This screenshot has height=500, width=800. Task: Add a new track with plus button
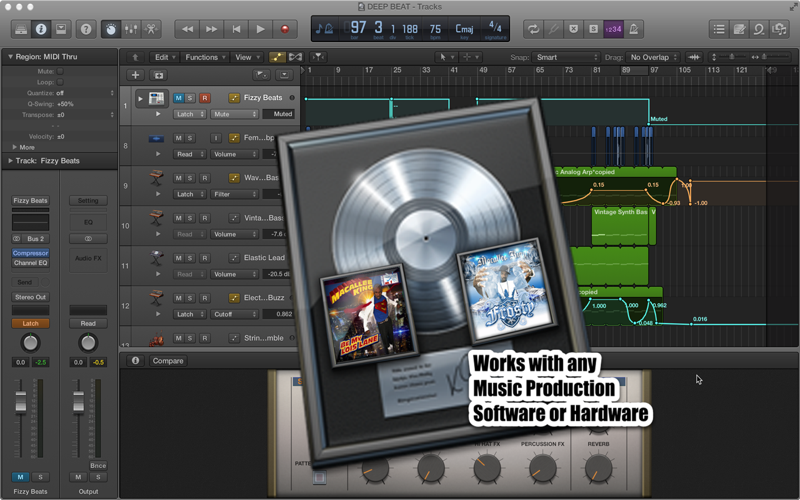pos(135,75)
